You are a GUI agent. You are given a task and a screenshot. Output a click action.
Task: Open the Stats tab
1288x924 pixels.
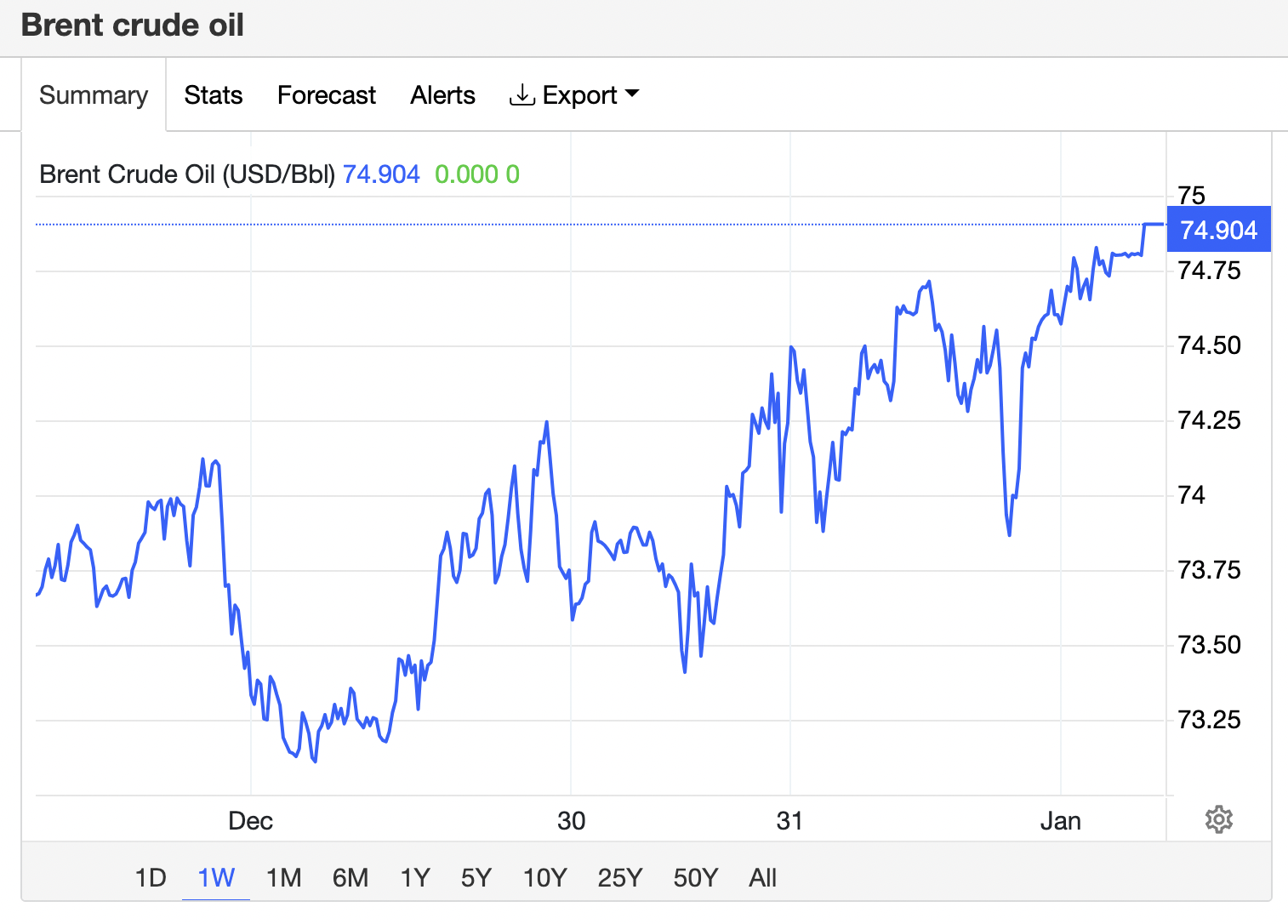pos(214,94)
